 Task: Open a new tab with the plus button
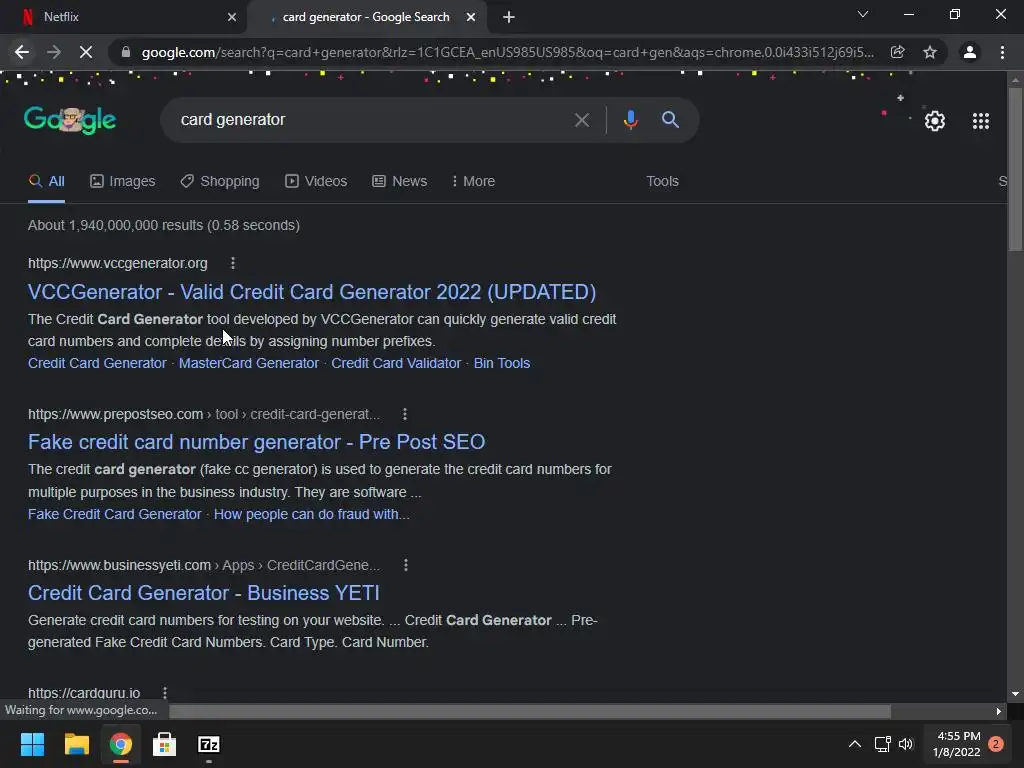coord(509,17)
